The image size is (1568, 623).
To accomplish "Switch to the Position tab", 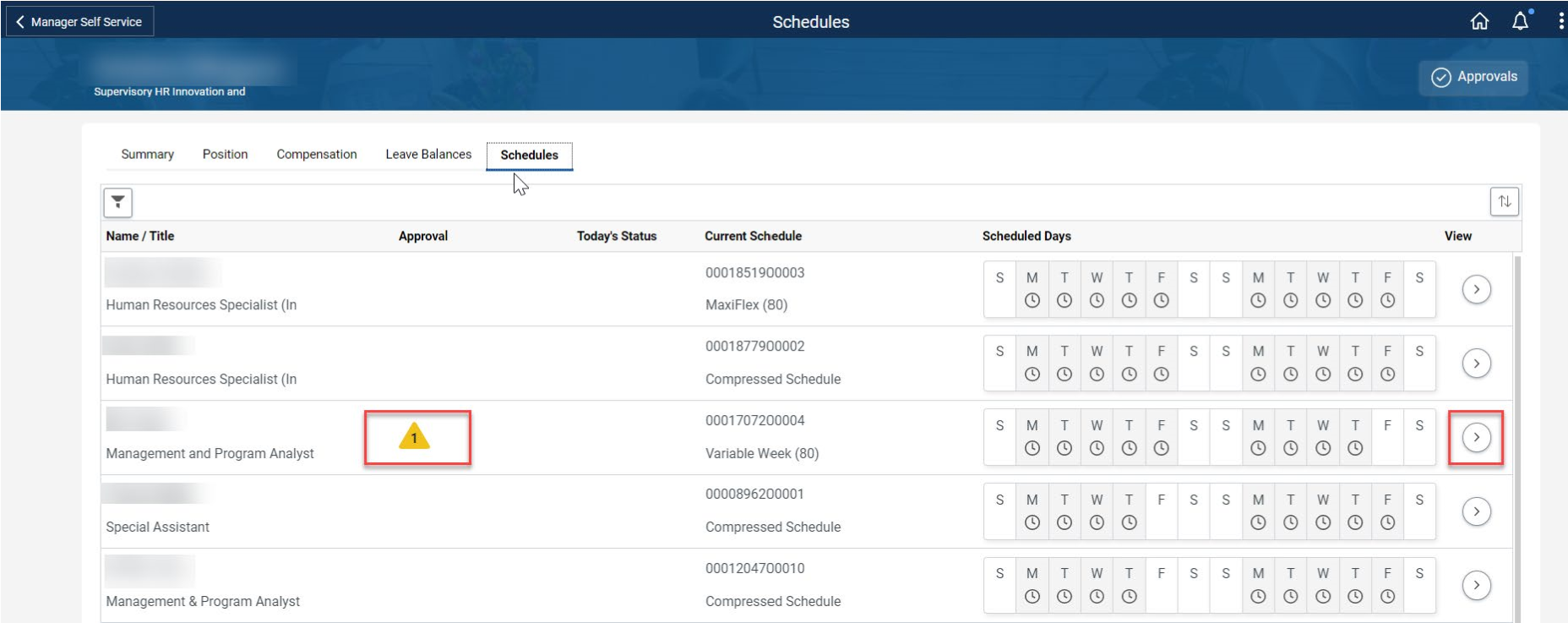I will (x=225, y=154).
